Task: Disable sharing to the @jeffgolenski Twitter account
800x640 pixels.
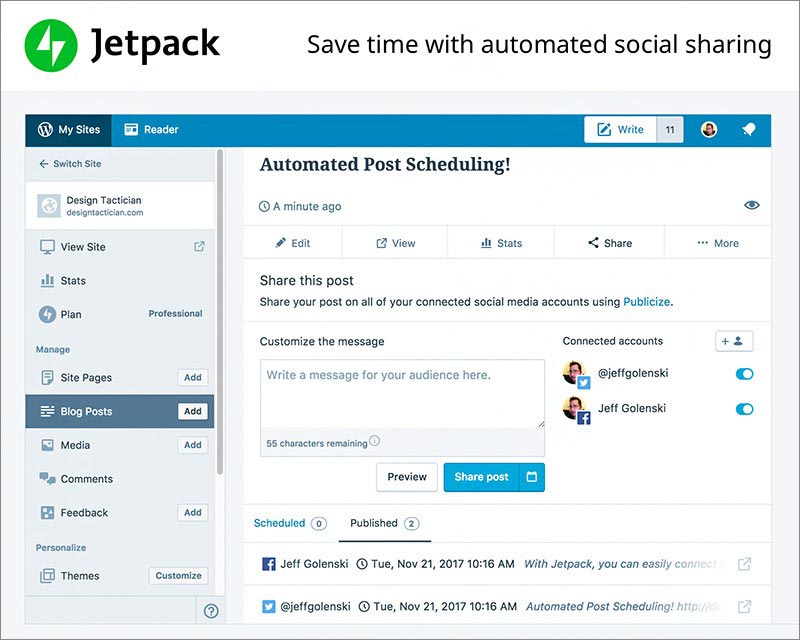Action: coord(743,374)
